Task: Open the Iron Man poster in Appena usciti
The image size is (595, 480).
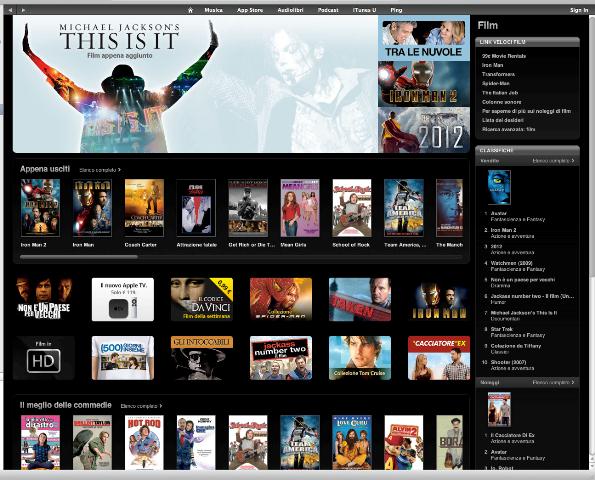Action: tap(92, 208)
